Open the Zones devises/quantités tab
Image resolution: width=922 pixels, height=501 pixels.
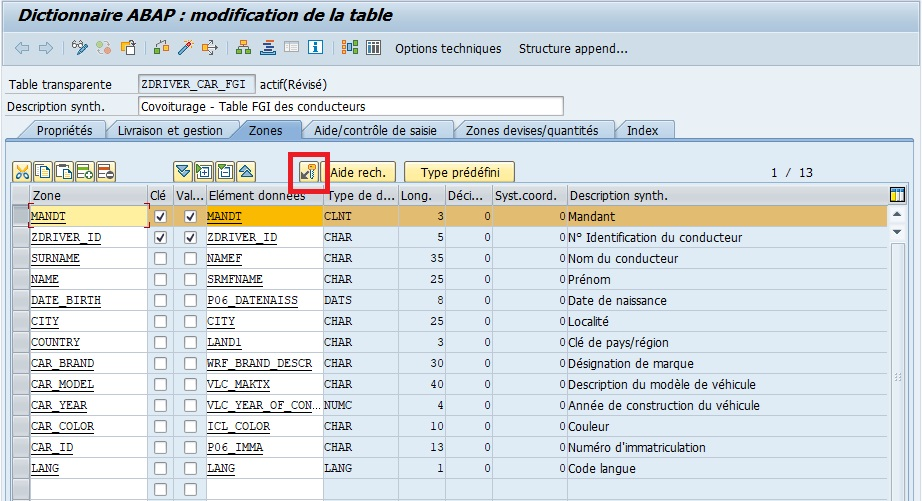(531, 130)
